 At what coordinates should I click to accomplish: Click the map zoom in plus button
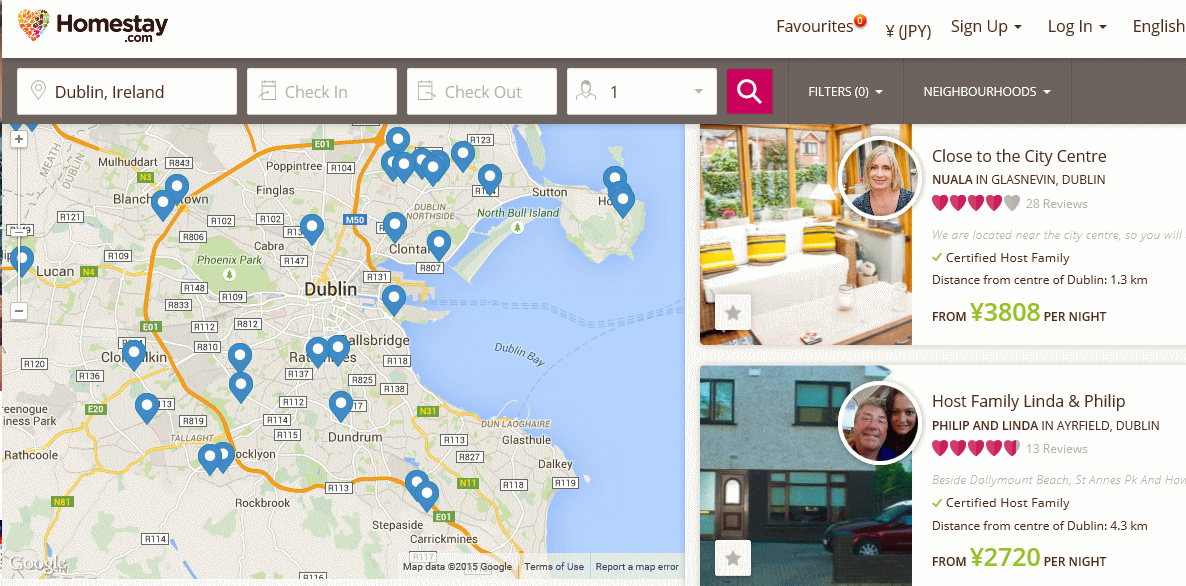(20, 139)
